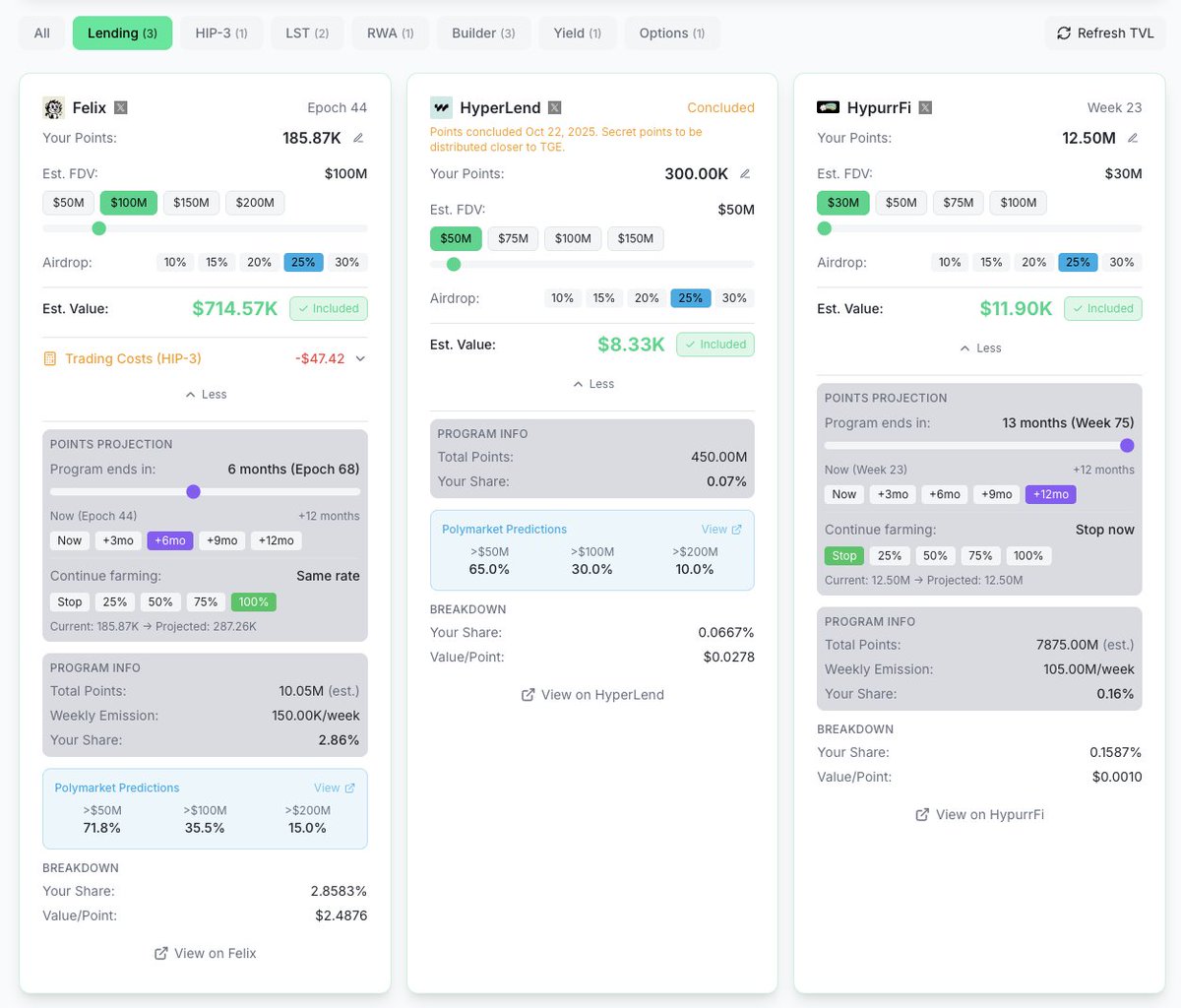Screen dimensions: 1181x1008
Task: Click HyperLend points value 300.00K
Action: point(697,173)
